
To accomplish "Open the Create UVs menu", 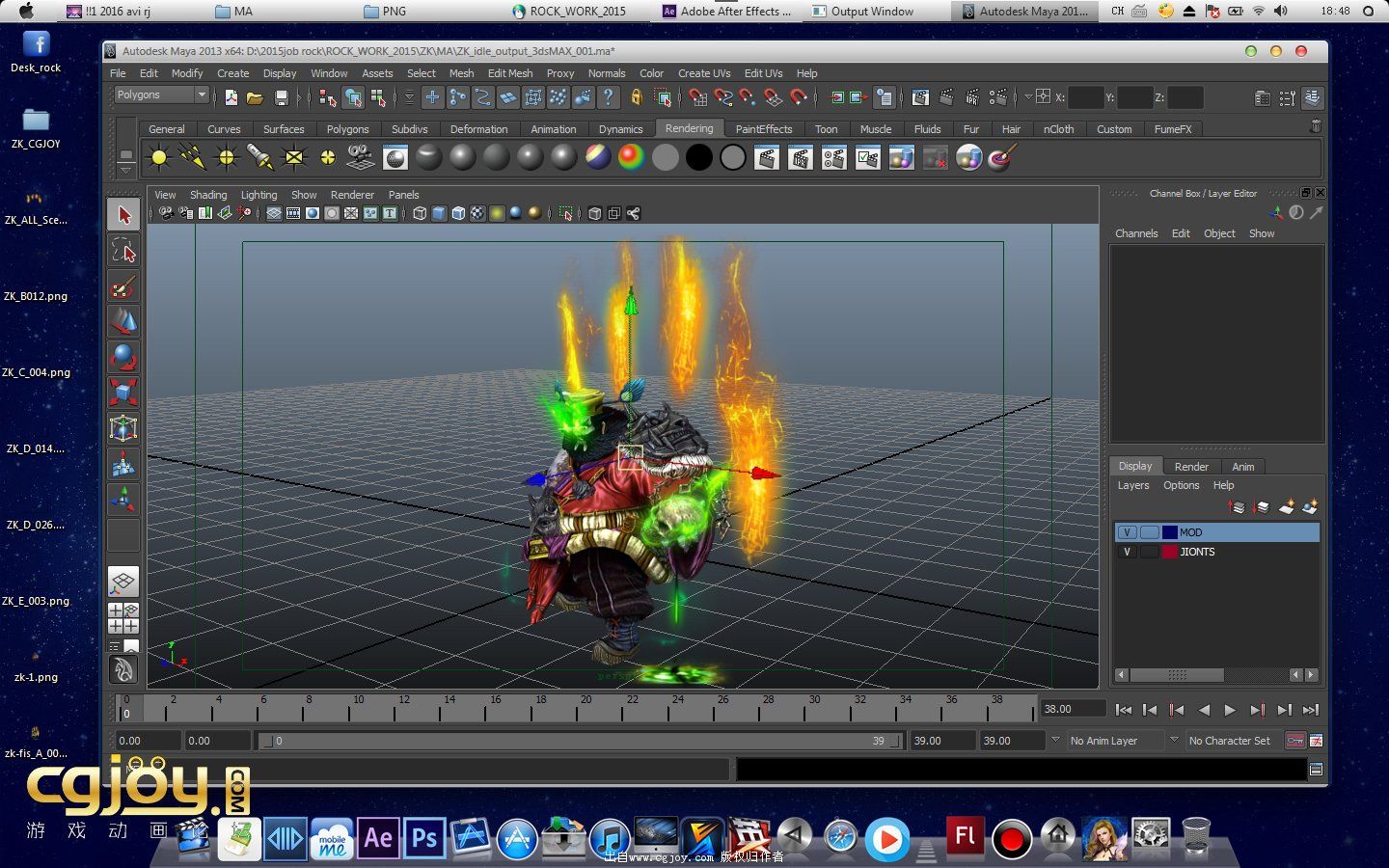I will coord(704,73).
